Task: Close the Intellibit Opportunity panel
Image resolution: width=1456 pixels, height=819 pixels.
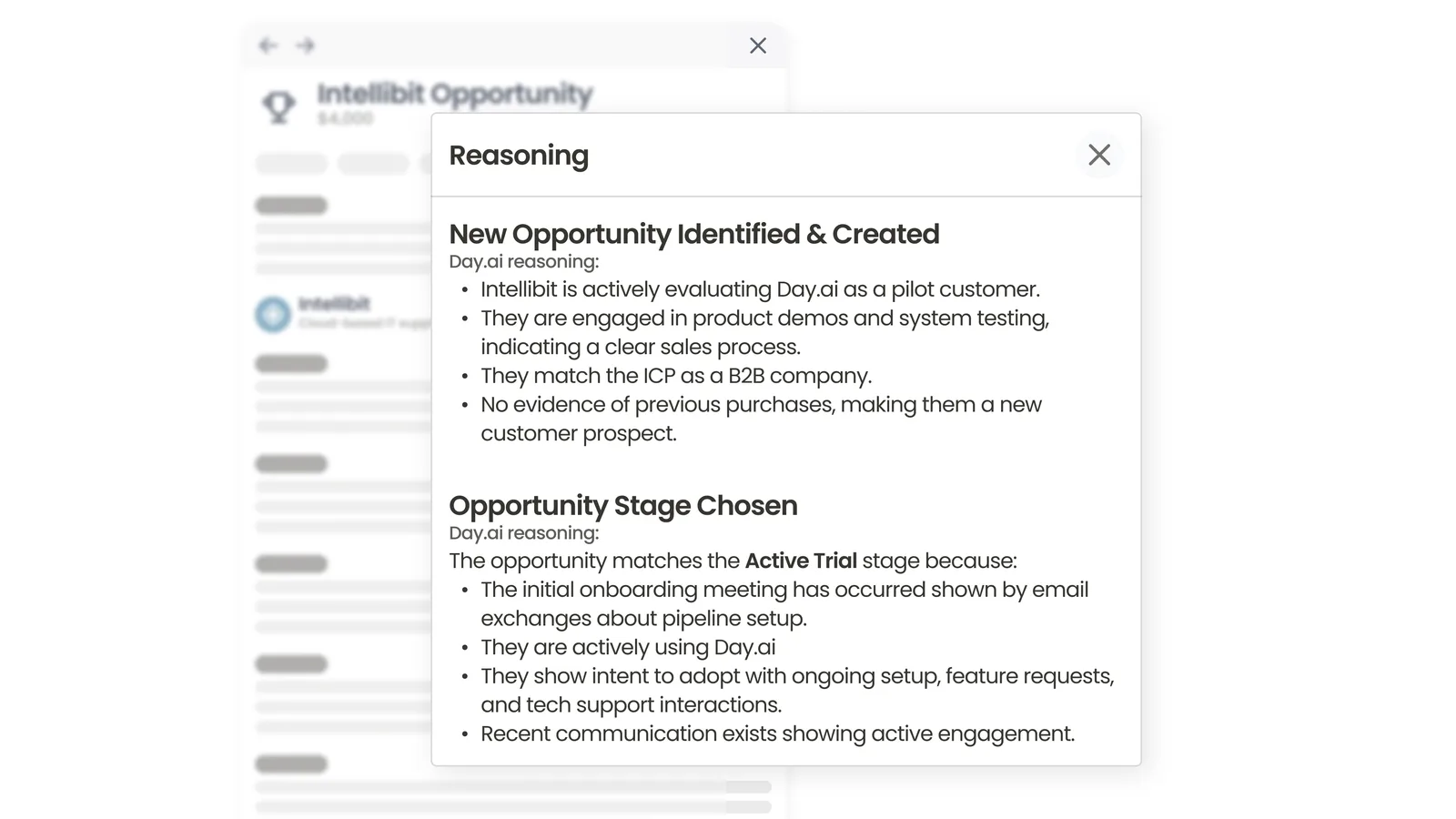Action: [757, 45]
